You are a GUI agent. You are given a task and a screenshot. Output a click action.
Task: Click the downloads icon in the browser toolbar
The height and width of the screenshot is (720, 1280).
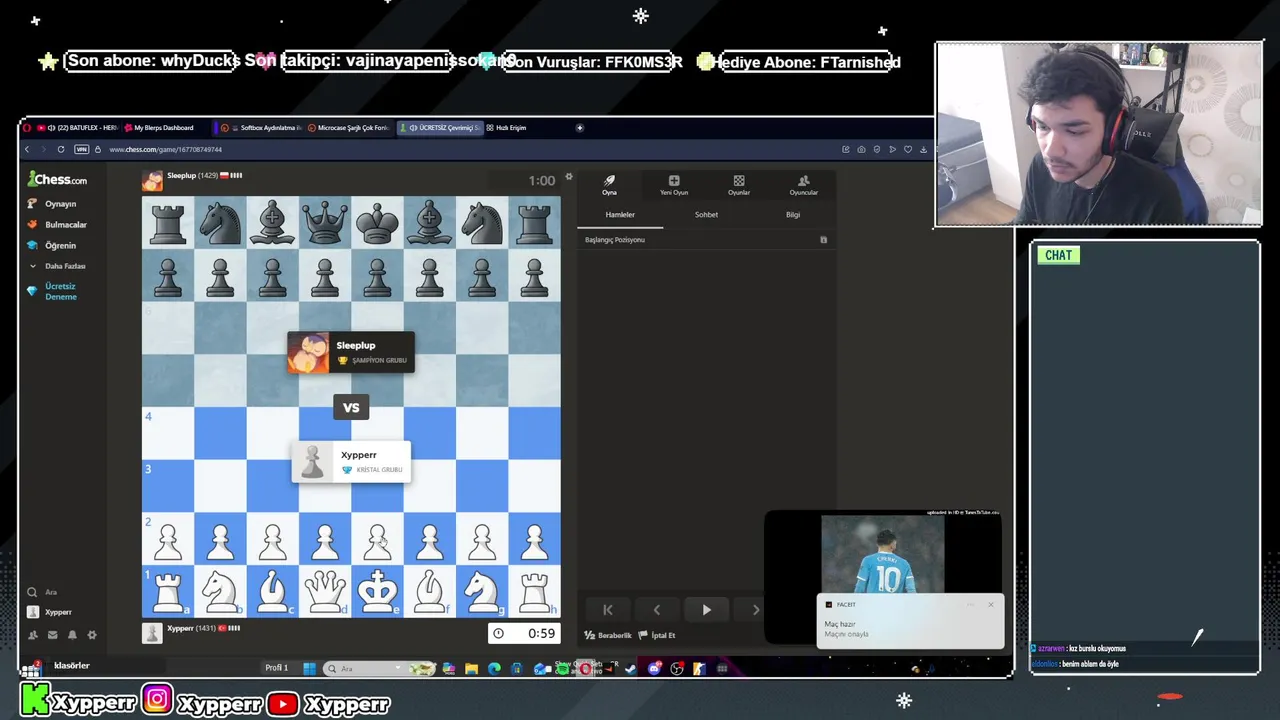[x=923, y=149]
